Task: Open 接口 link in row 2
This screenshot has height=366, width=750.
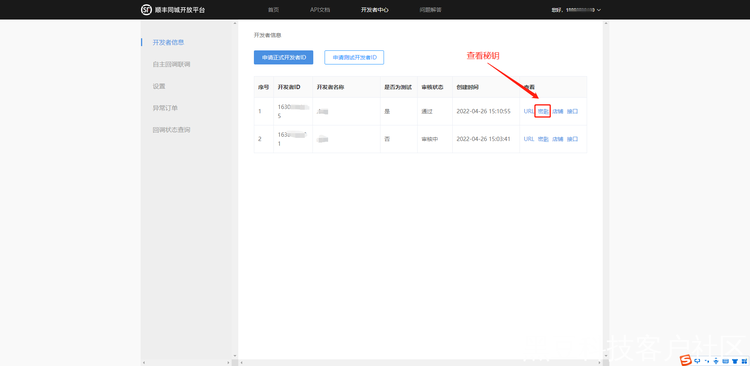Action: click(x=573, y=139)
